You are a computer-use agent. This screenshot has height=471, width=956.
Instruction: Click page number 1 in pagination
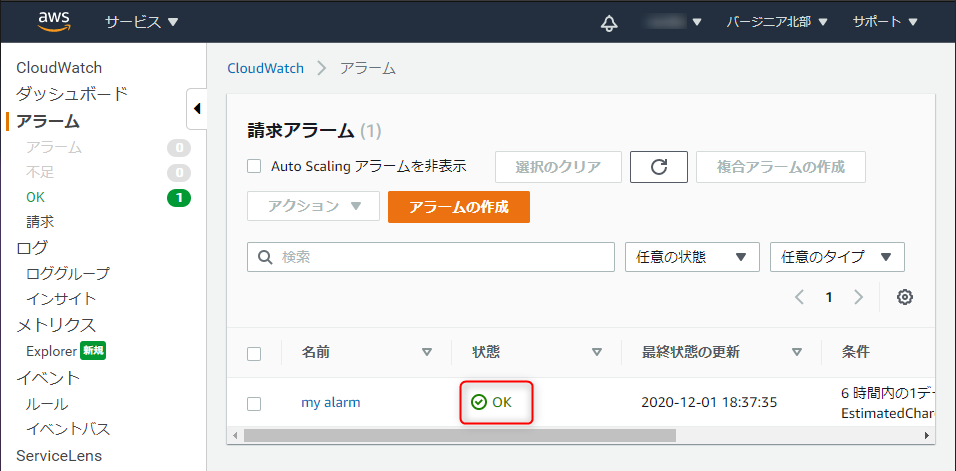(829, 297)
